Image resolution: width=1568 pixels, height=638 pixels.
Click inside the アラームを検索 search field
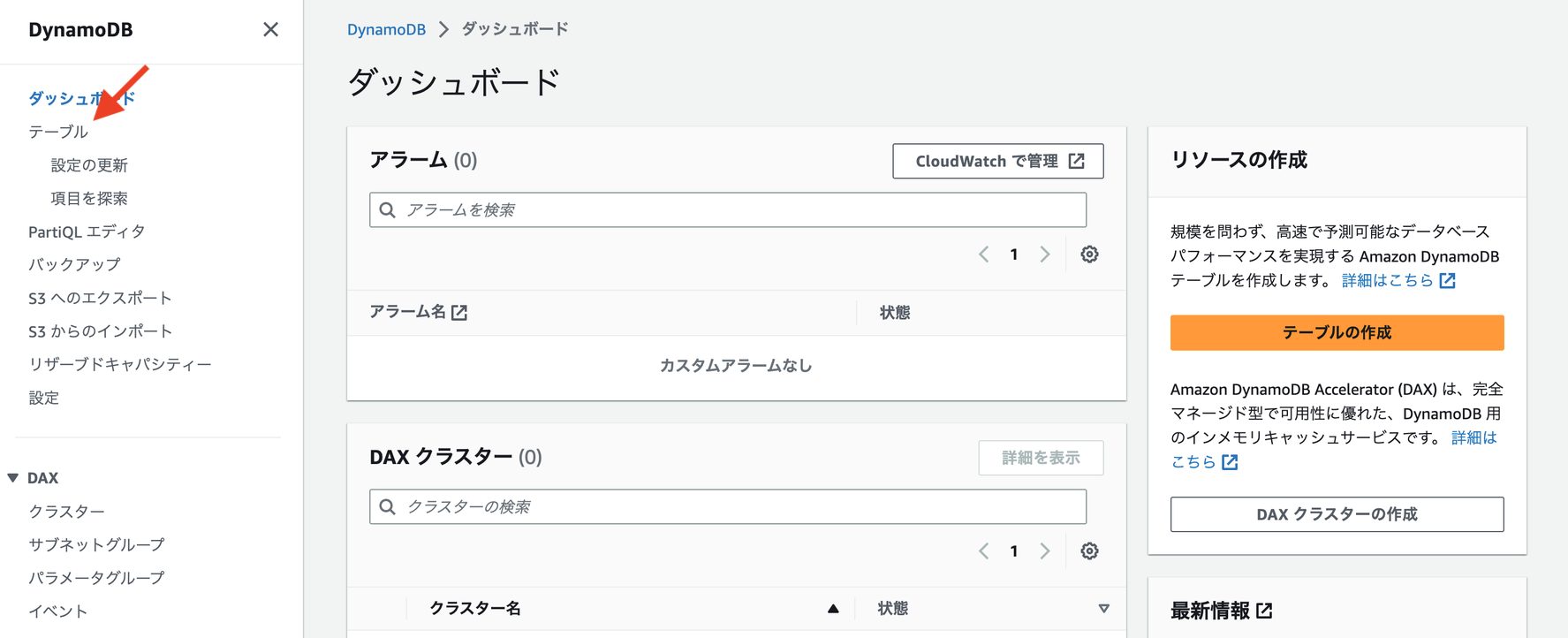pos(707,209)
